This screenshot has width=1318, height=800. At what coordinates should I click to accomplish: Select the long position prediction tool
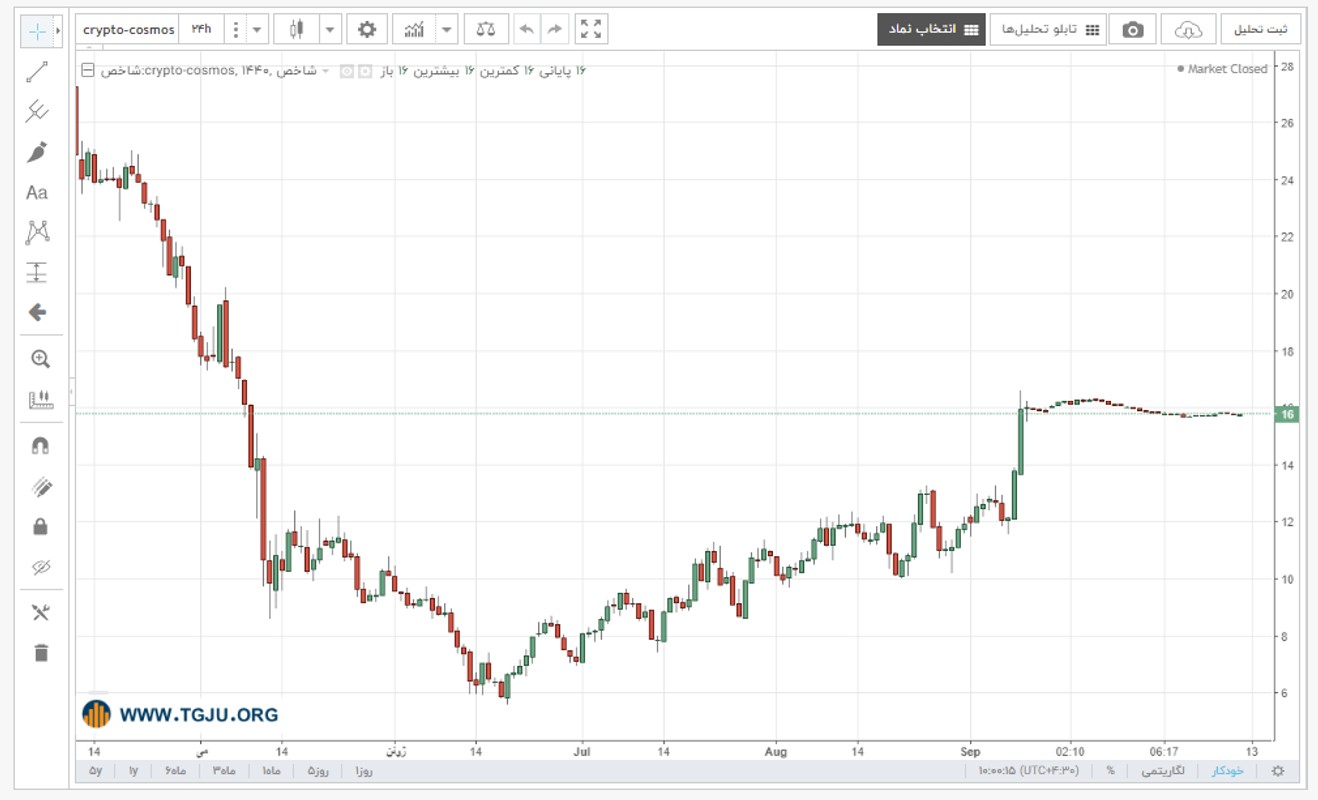coord(37,272)
